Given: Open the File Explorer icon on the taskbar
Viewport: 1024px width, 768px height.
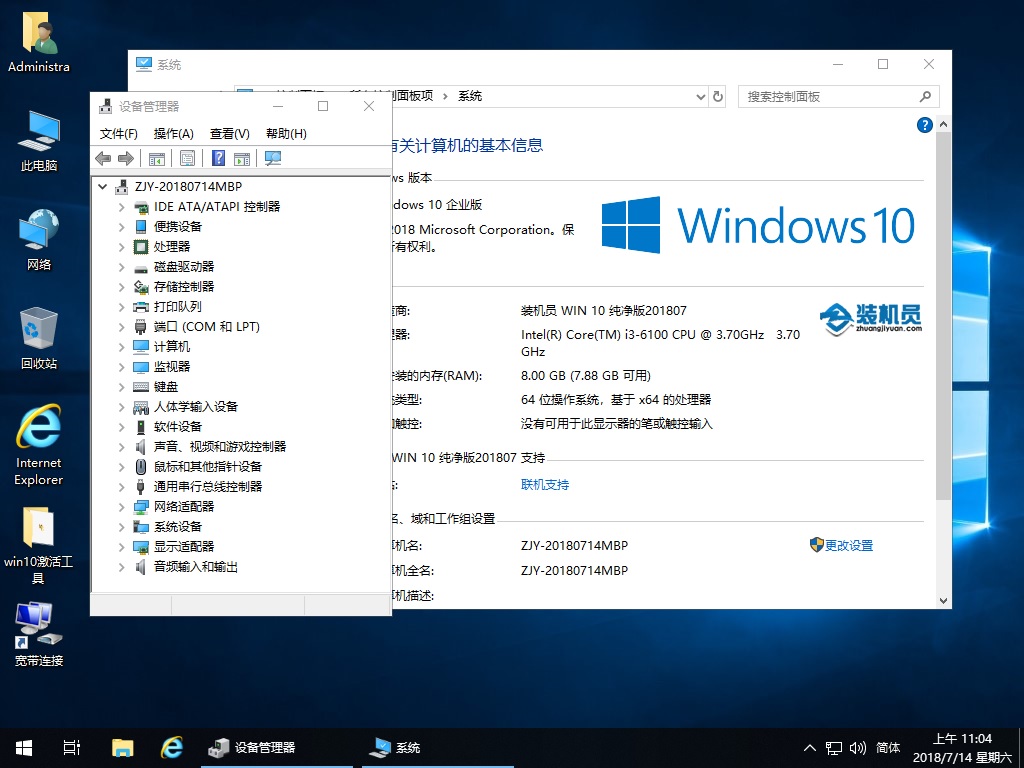Looking at the screenshot, I should [122, 747].
